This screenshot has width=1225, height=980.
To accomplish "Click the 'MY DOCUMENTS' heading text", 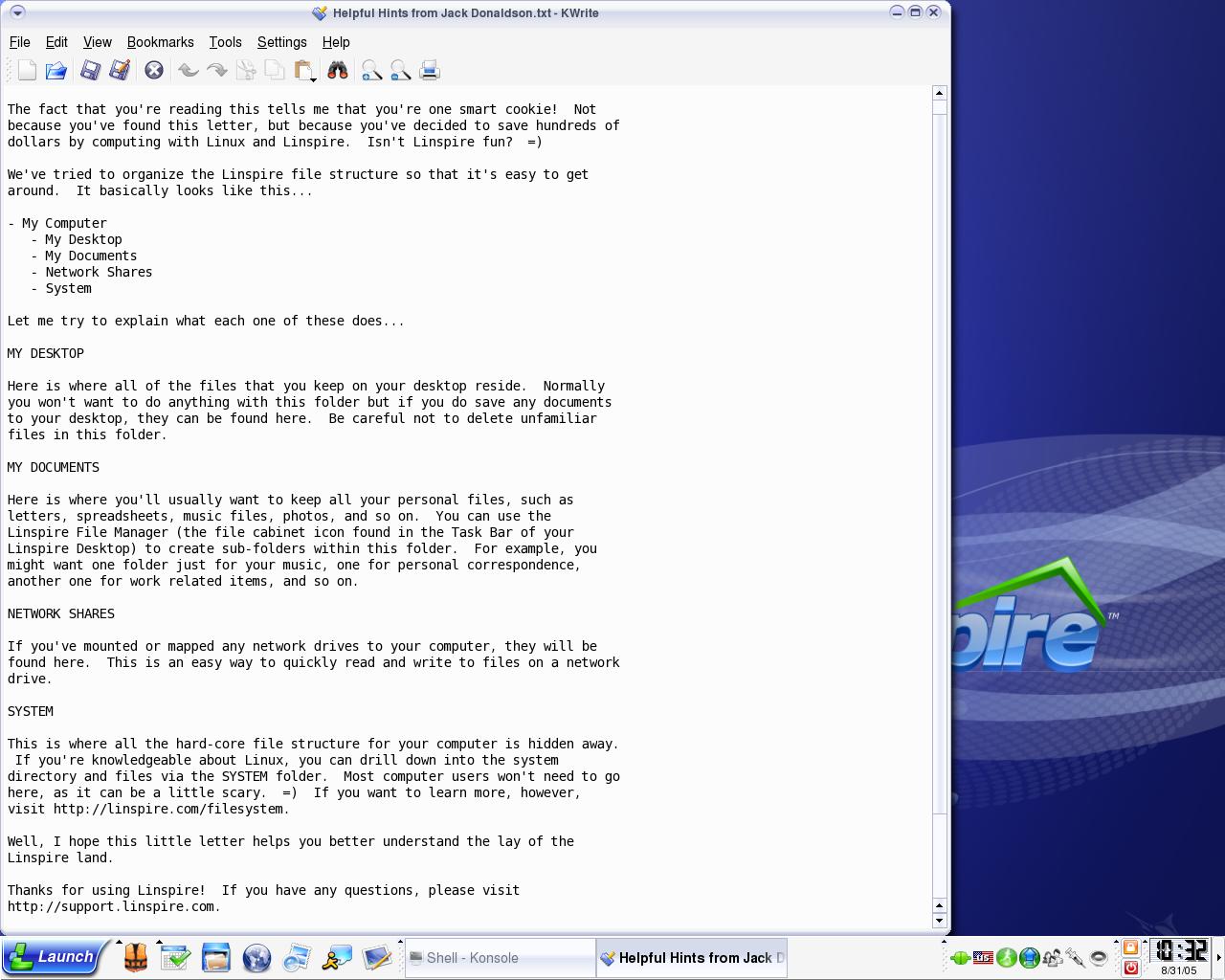I will click(x=54, y=467).
